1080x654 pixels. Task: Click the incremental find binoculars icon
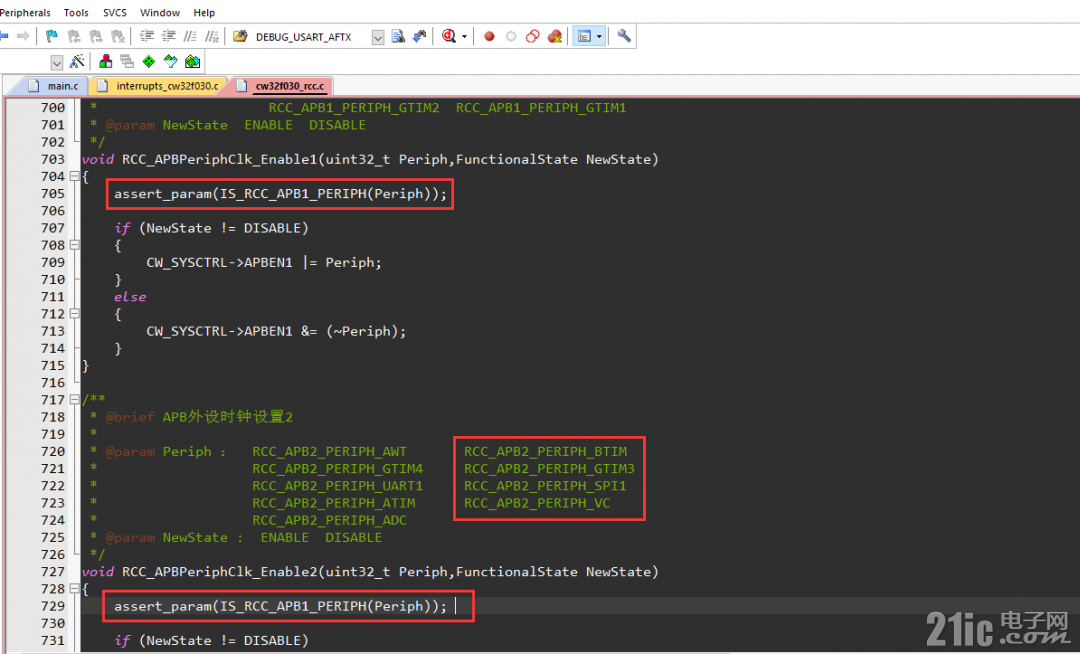pyautogui.click(x=419, y=36)
